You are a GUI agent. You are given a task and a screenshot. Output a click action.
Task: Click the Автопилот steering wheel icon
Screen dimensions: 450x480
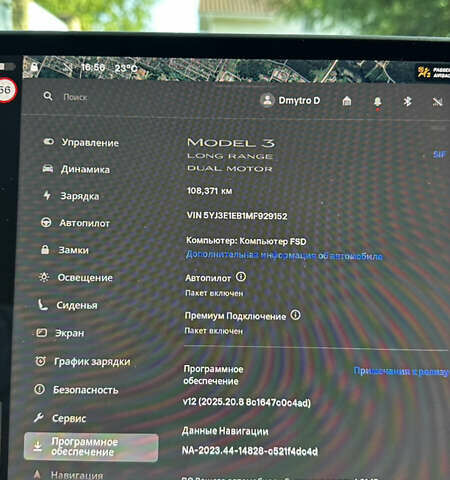46,222
